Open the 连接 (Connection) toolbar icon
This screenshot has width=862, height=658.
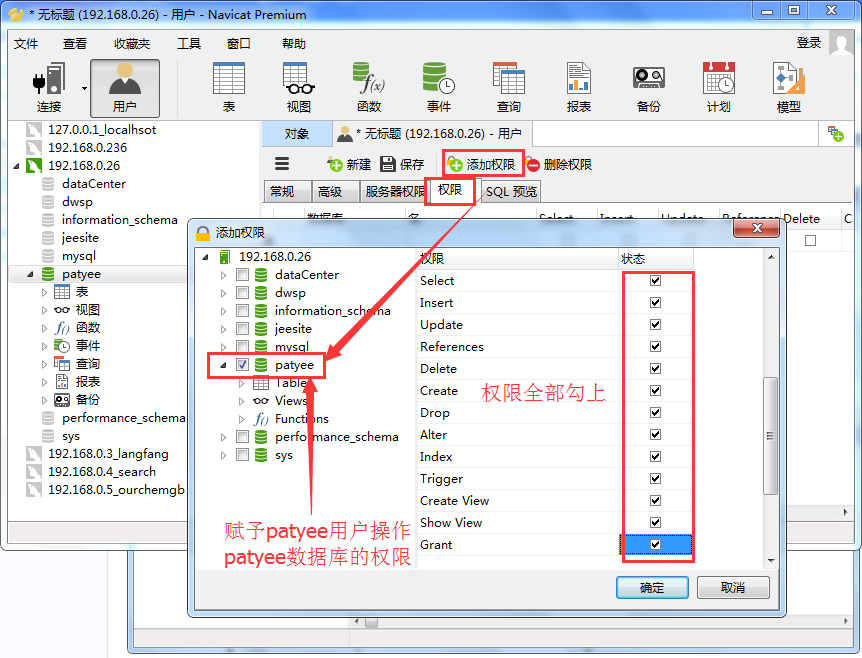(x=48, y=87)
